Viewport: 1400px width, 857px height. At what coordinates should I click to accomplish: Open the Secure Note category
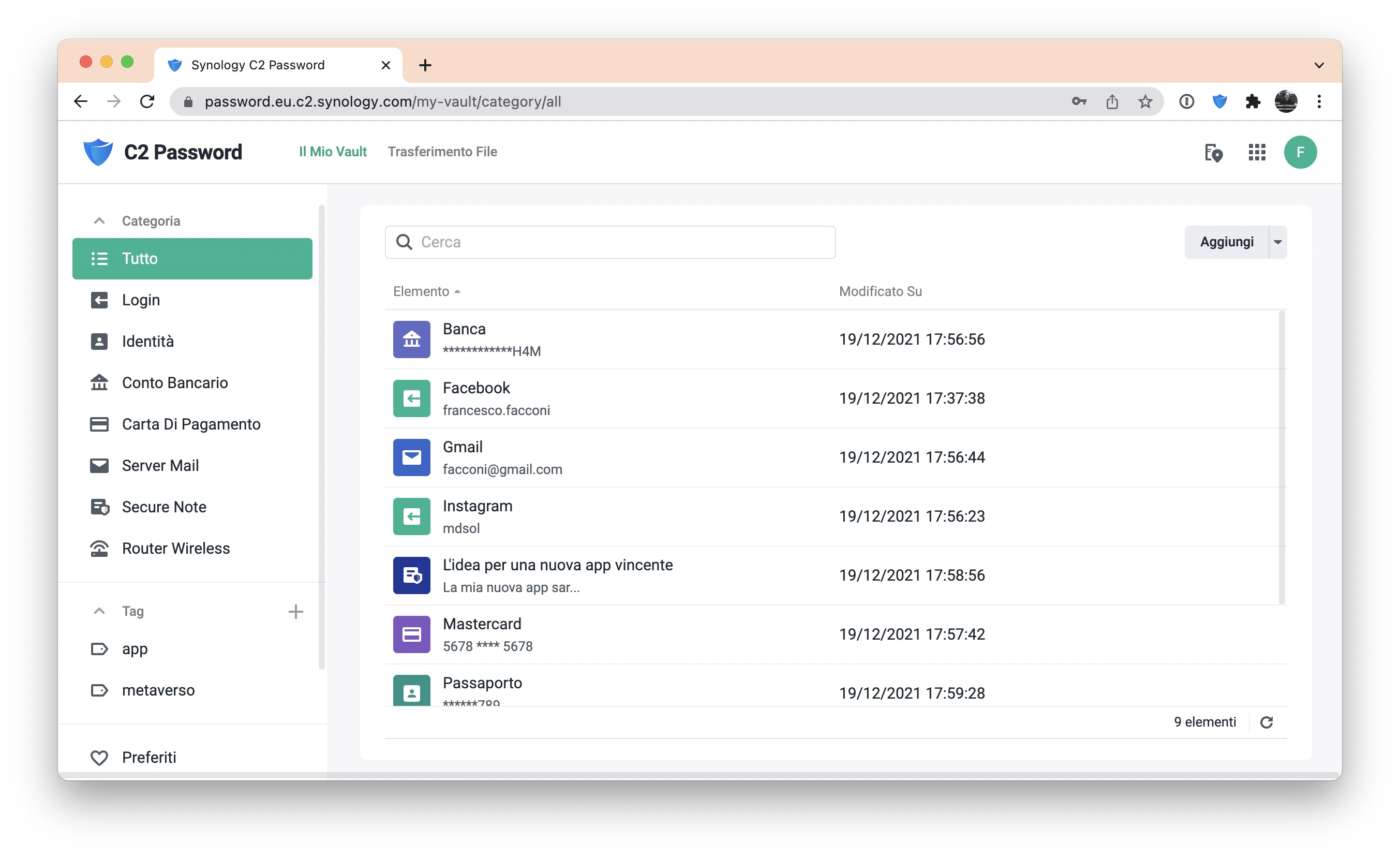tap(163, 506)
